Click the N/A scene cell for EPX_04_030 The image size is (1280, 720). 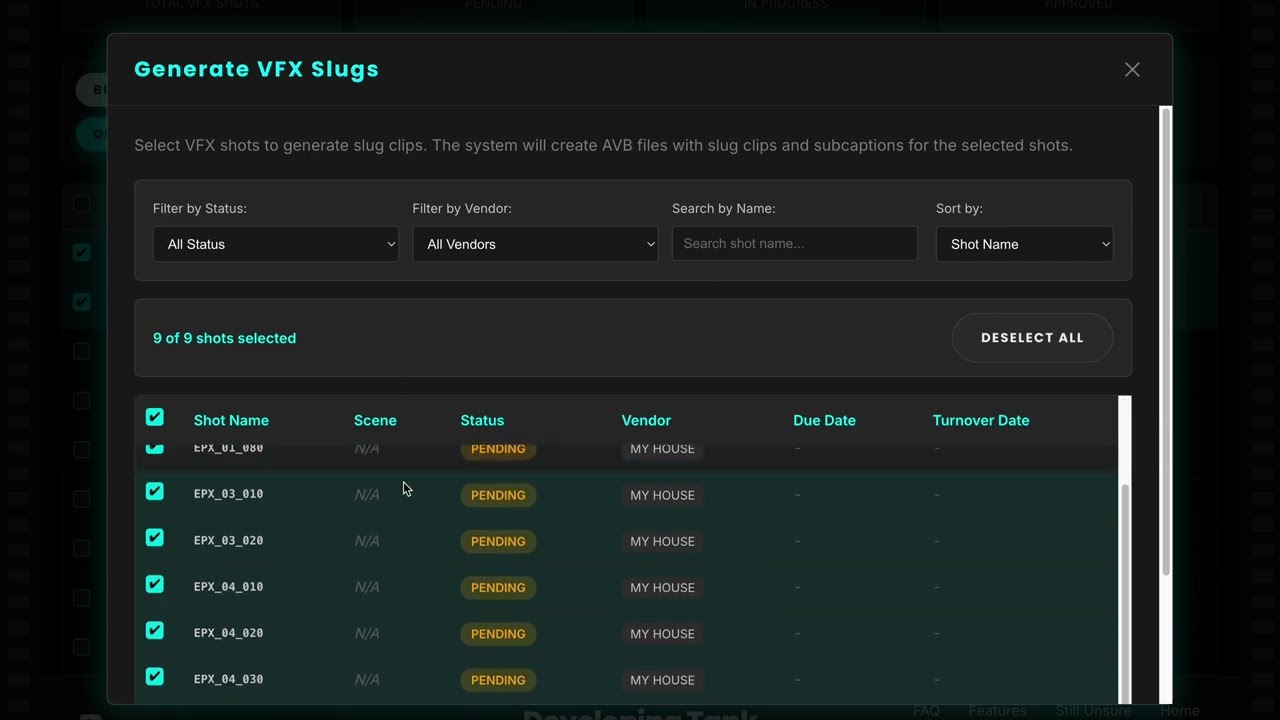(x=367, y=680)
